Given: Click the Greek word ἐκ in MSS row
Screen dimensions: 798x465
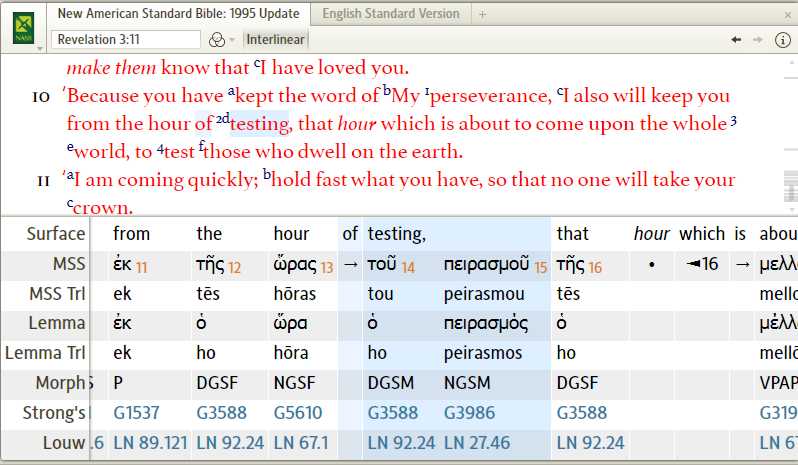Looking at the screenshot, I should (122, 264).
